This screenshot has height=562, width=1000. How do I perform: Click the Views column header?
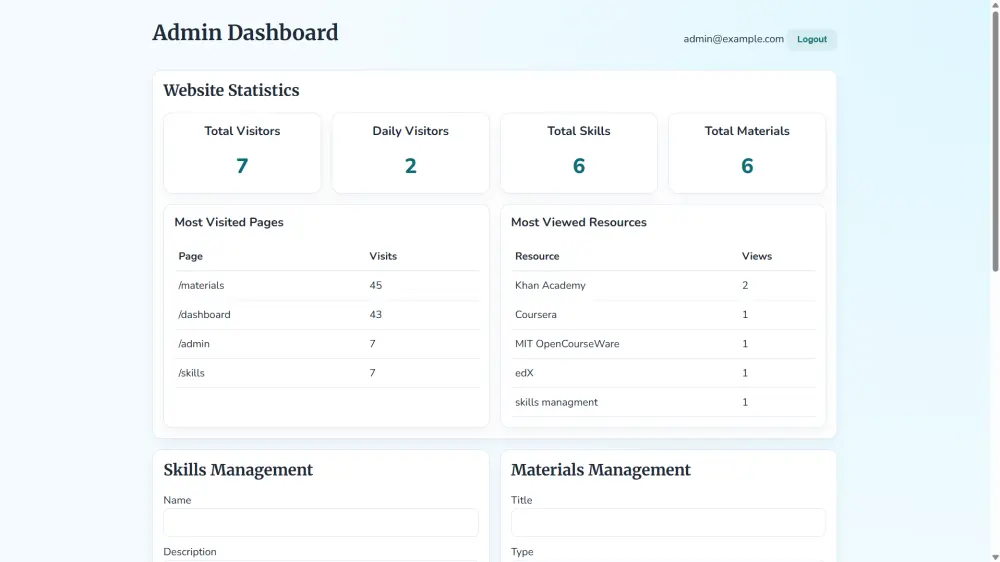[757, 257]
